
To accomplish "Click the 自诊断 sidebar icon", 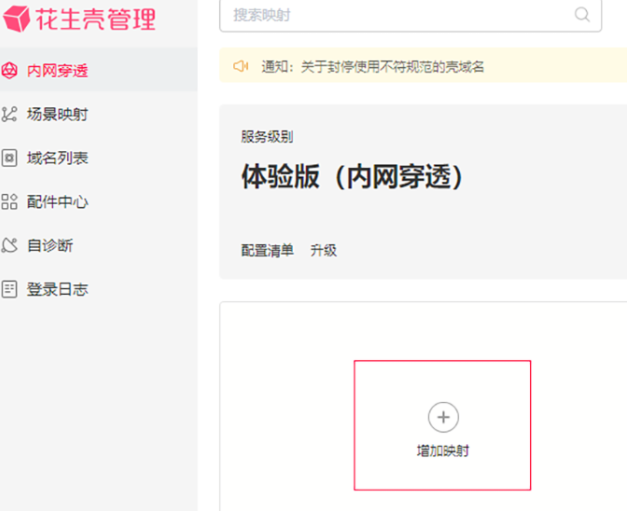I will 9,245.
